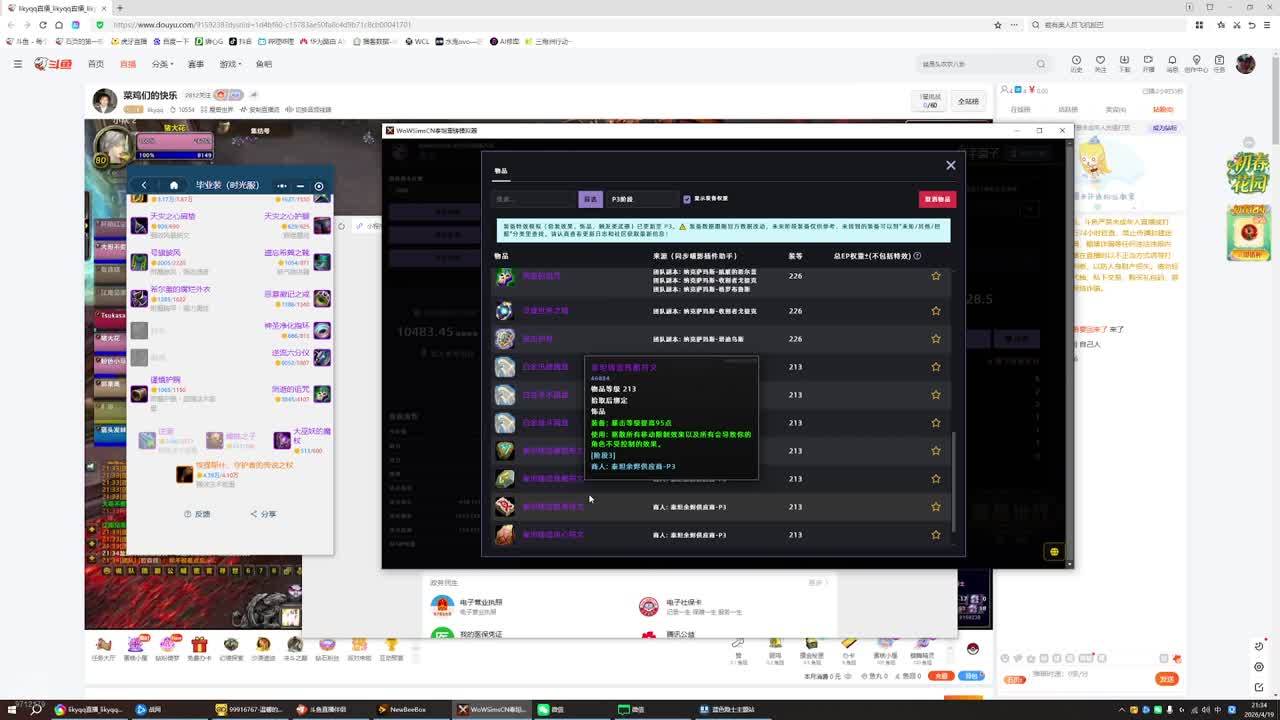Switch to the 物品 tab in dialog
This screenshot has height=720, width=1280.
[501, 171]
